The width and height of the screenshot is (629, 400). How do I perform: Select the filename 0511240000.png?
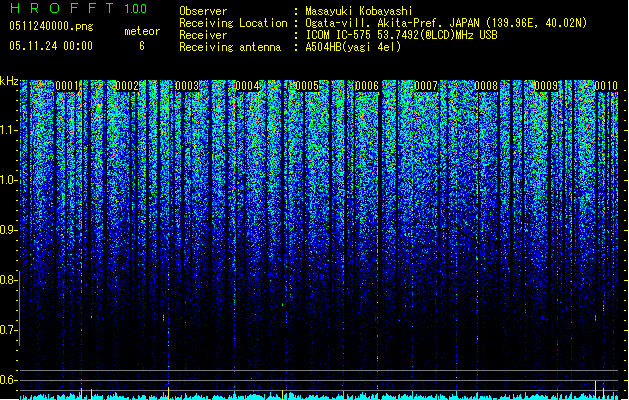(51, 26)
